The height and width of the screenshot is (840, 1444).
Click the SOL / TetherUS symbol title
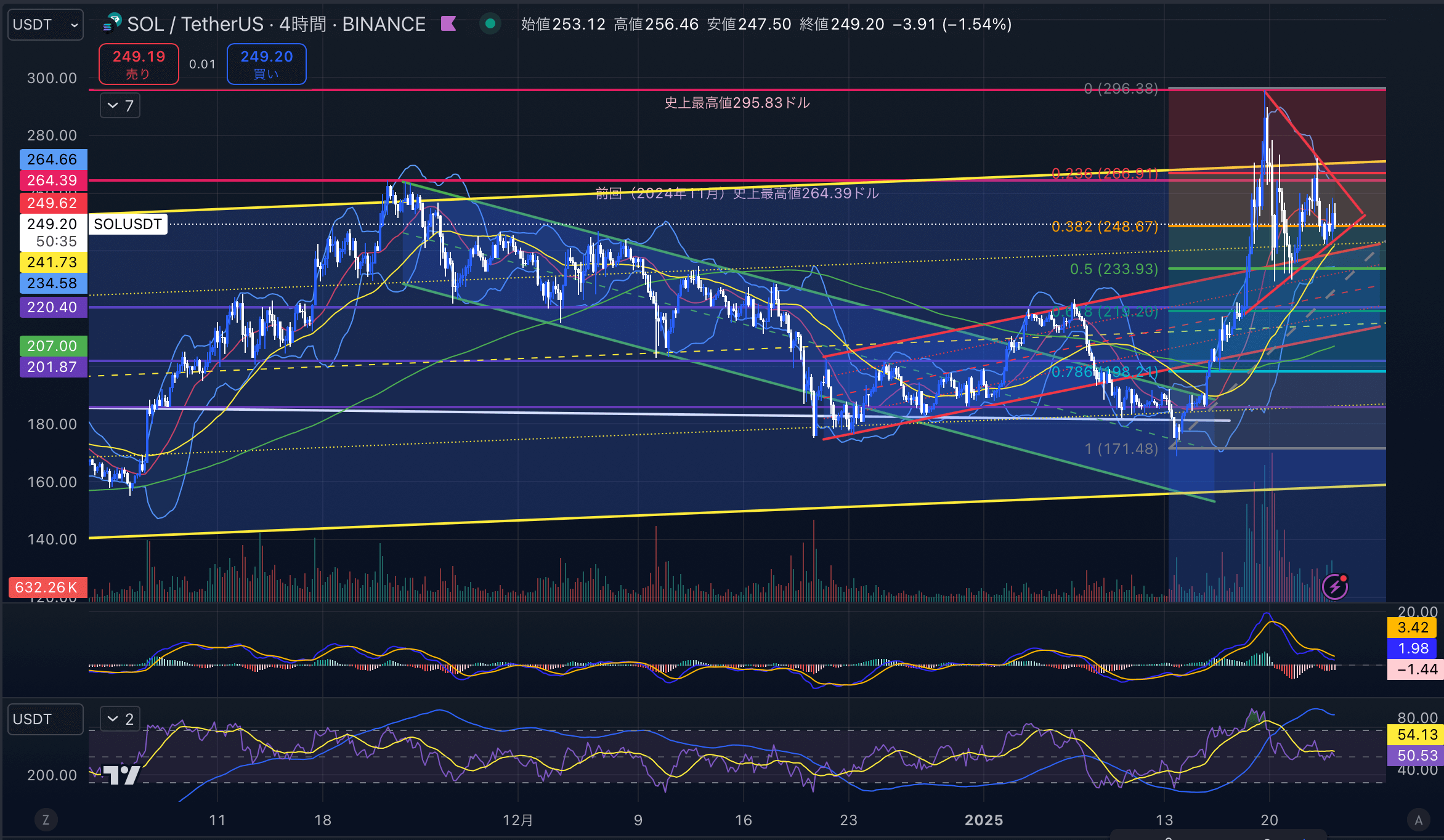coord(195,24)
